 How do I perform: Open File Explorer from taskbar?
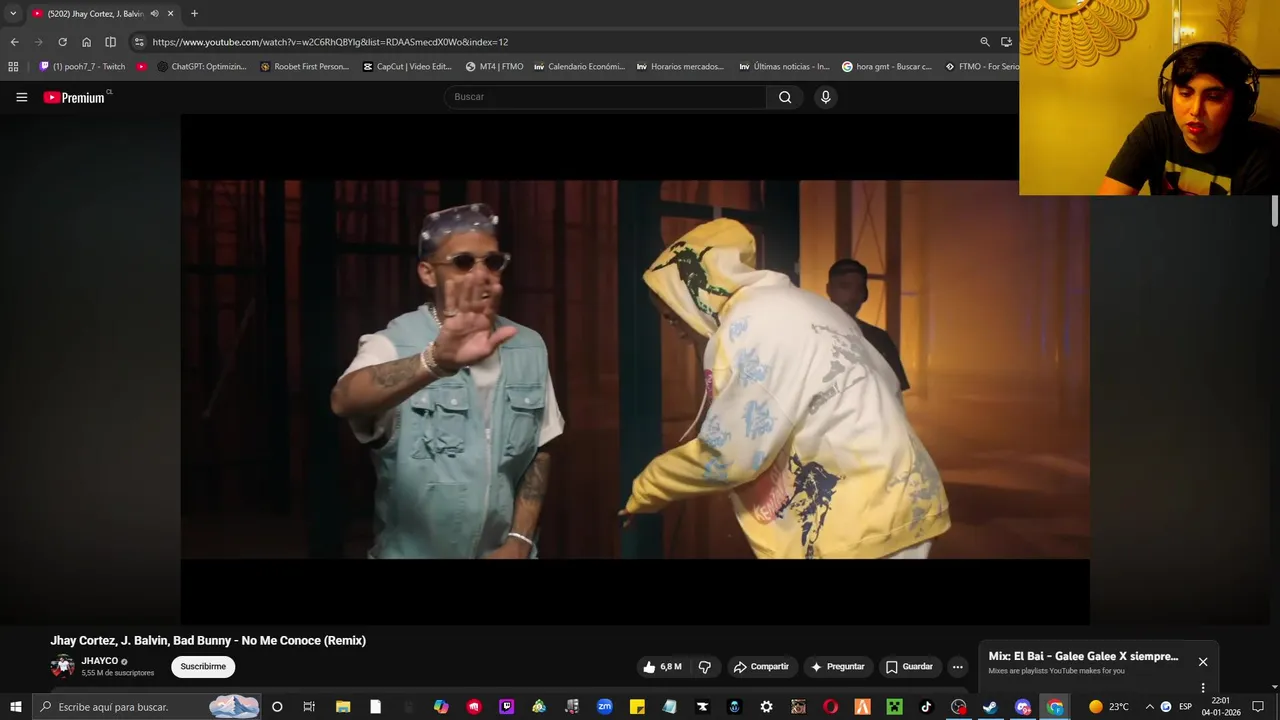click(343, 707)
